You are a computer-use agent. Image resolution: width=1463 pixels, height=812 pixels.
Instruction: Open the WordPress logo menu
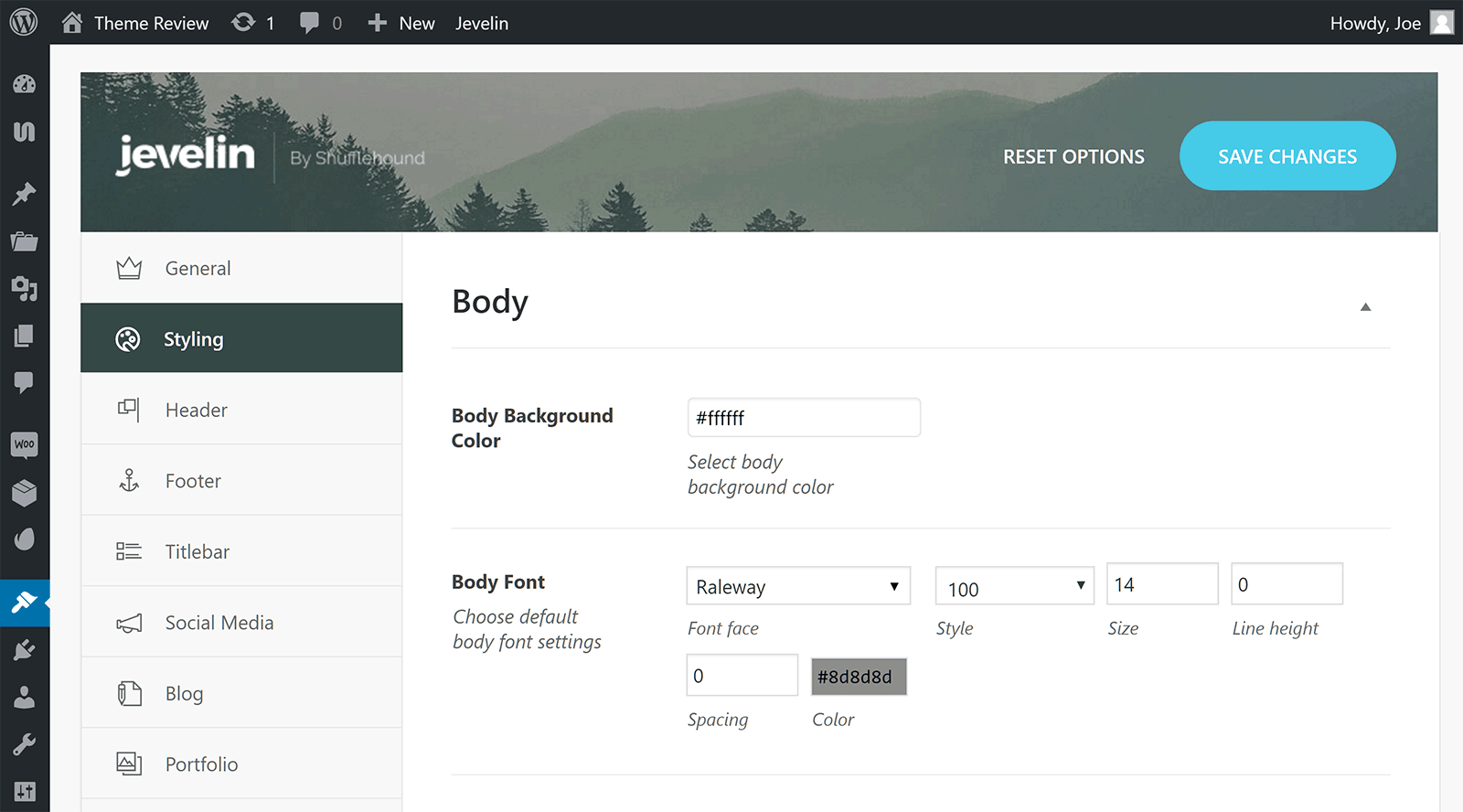24,22
